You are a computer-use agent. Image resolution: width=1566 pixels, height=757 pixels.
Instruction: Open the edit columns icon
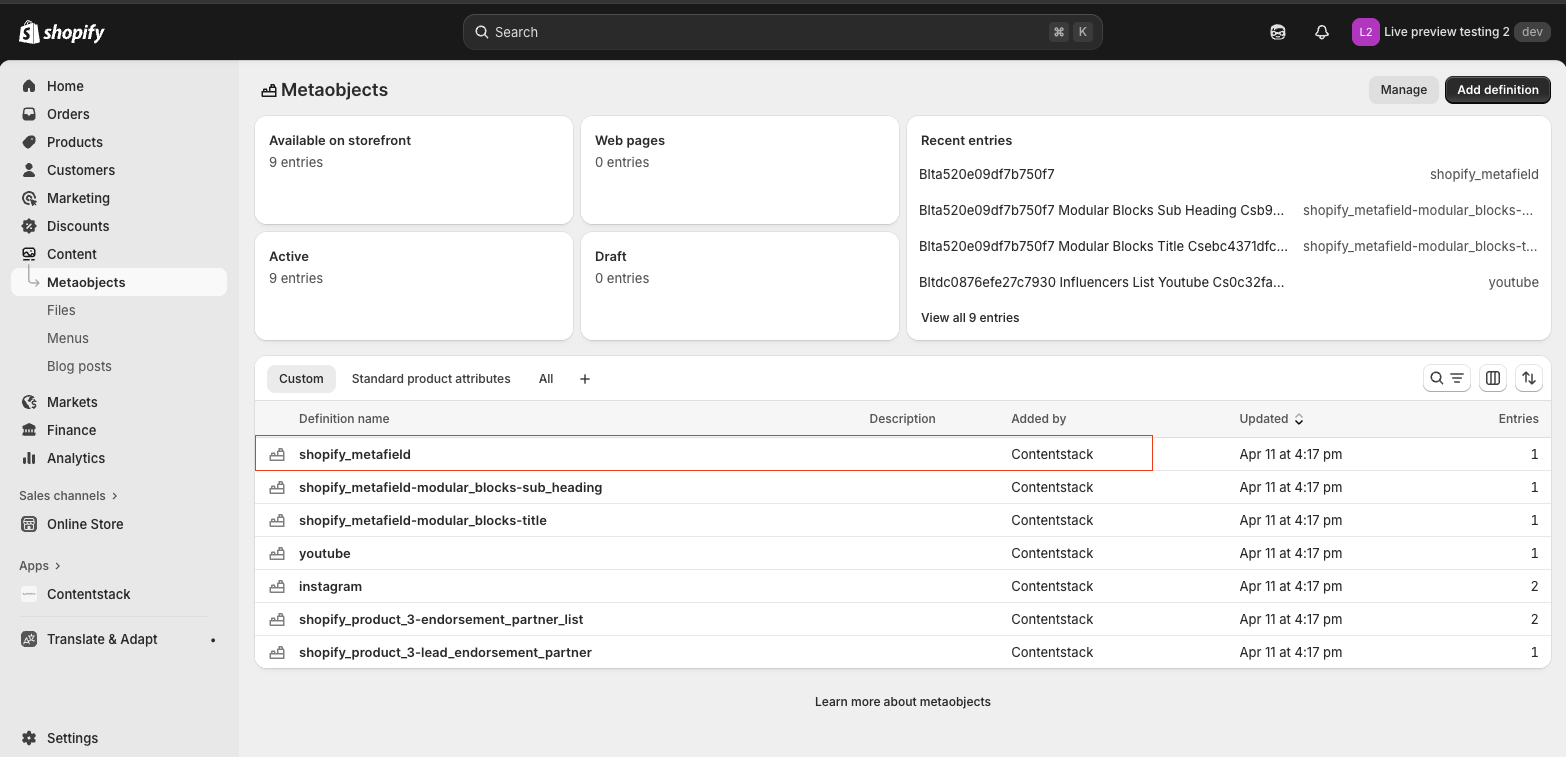[x=1493, y=378]
